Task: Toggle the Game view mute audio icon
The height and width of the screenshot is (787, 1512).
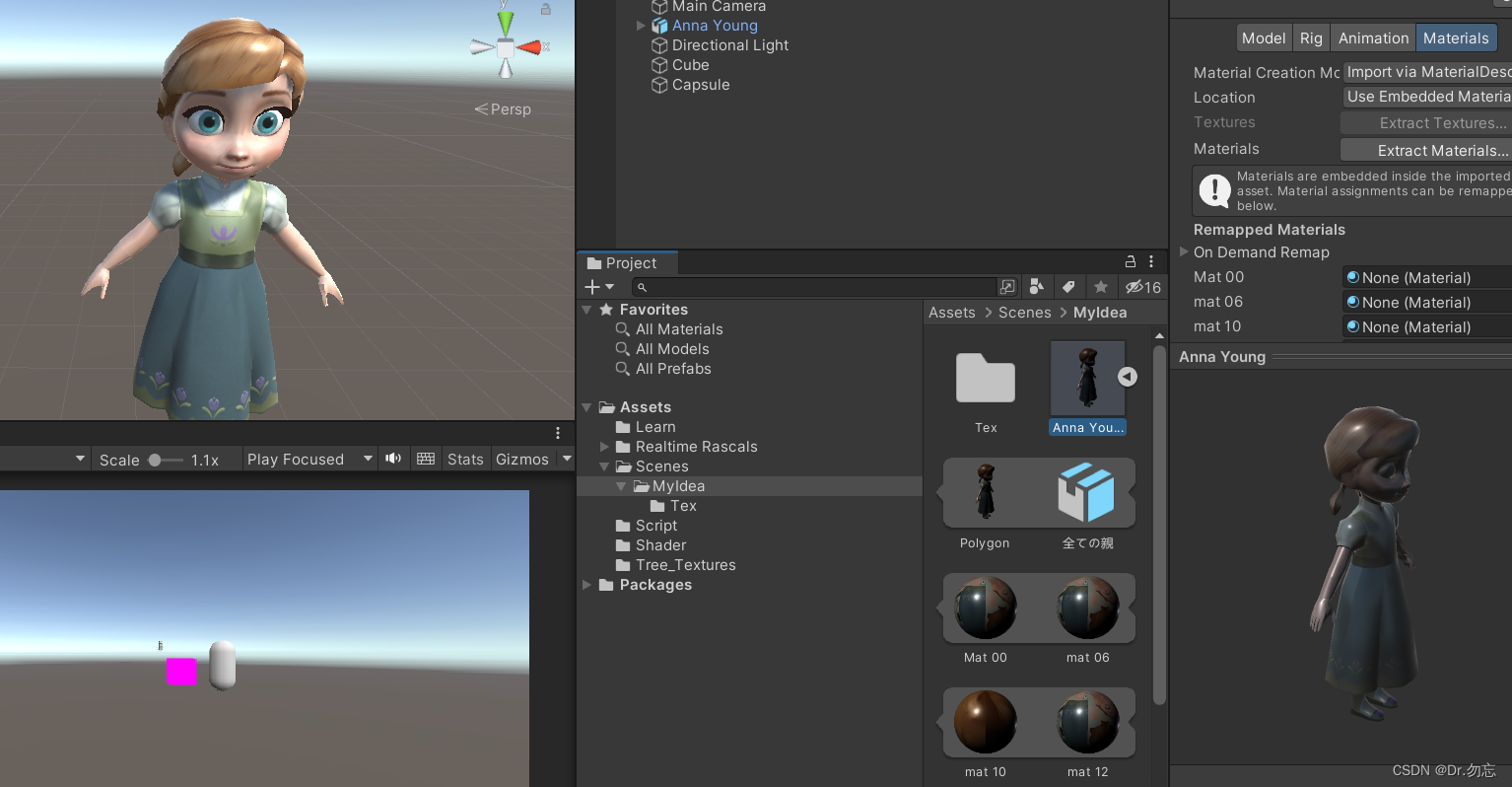Action: click(x=393, y=459)
